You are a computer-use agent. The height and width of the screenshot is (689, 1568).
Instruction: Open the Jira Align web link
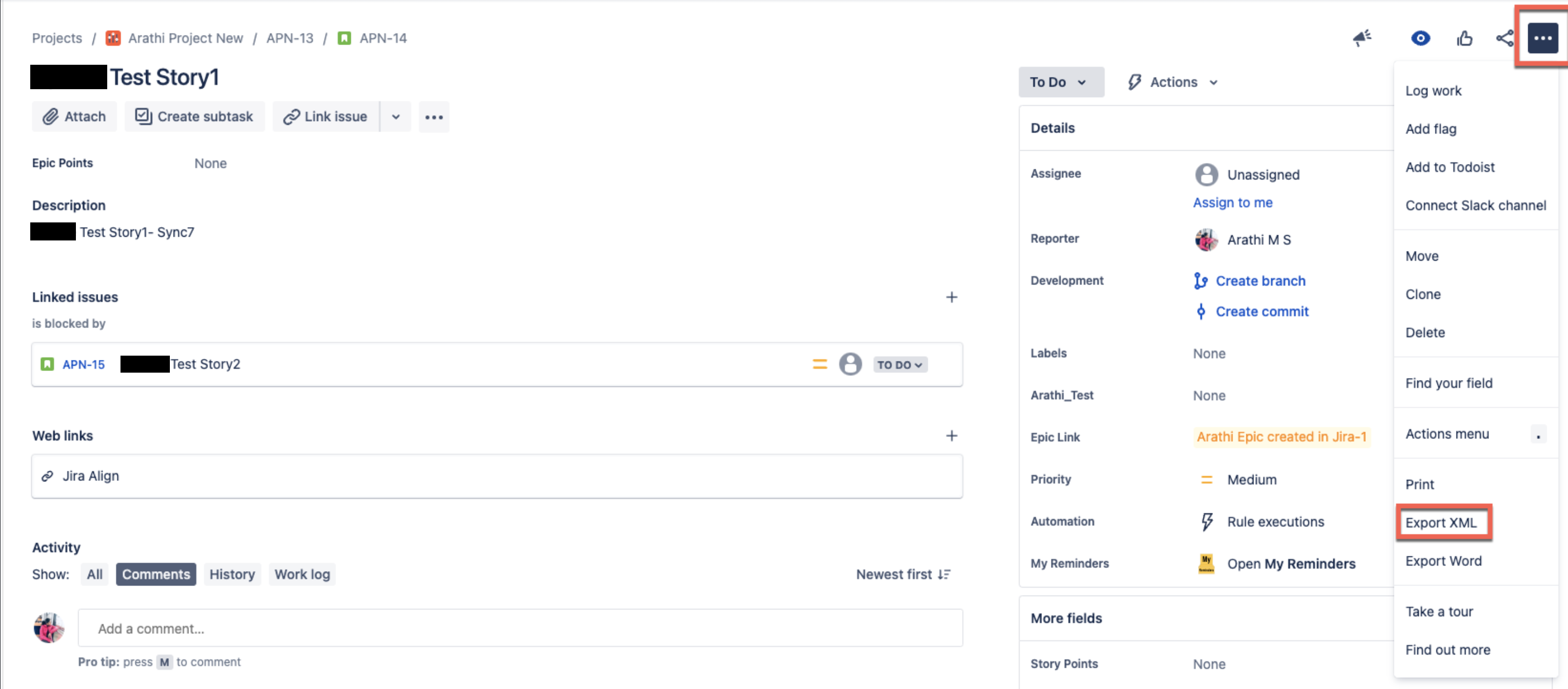point(91,476)
